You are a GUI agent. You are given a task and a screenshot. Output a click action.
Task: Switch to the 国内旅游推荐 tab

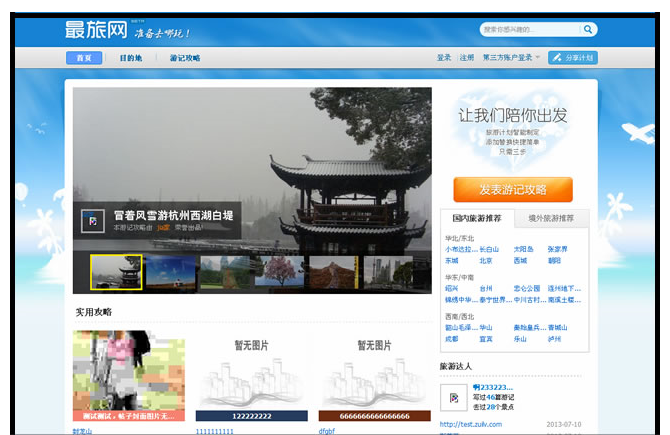click(x=477, y=218)
